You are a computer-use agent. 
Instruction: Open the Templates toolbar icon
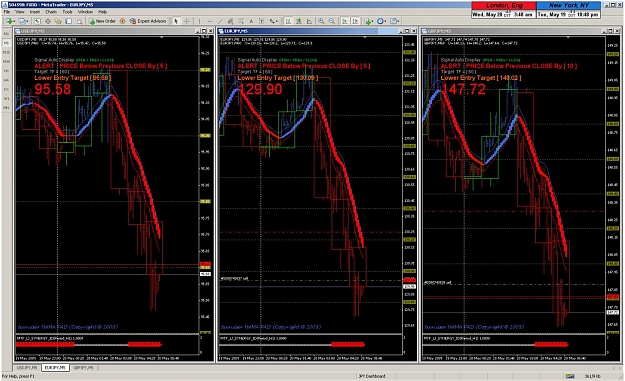393,21
